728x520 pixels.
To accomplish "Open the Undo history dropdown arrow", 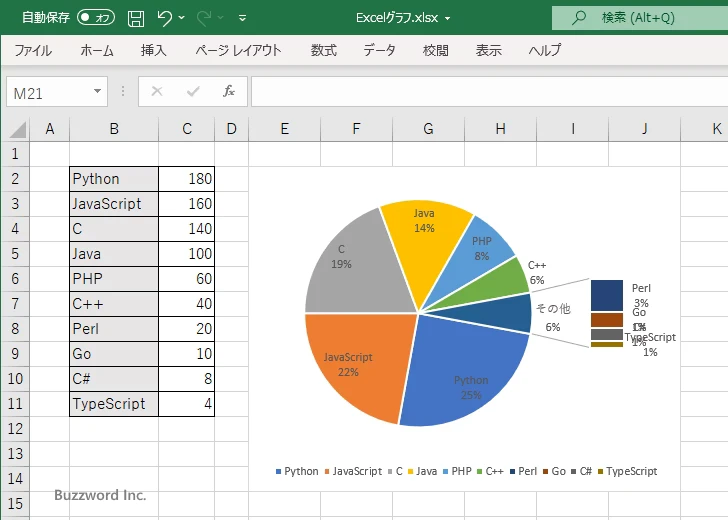I will pyautogui.click(x=182, y=18).
